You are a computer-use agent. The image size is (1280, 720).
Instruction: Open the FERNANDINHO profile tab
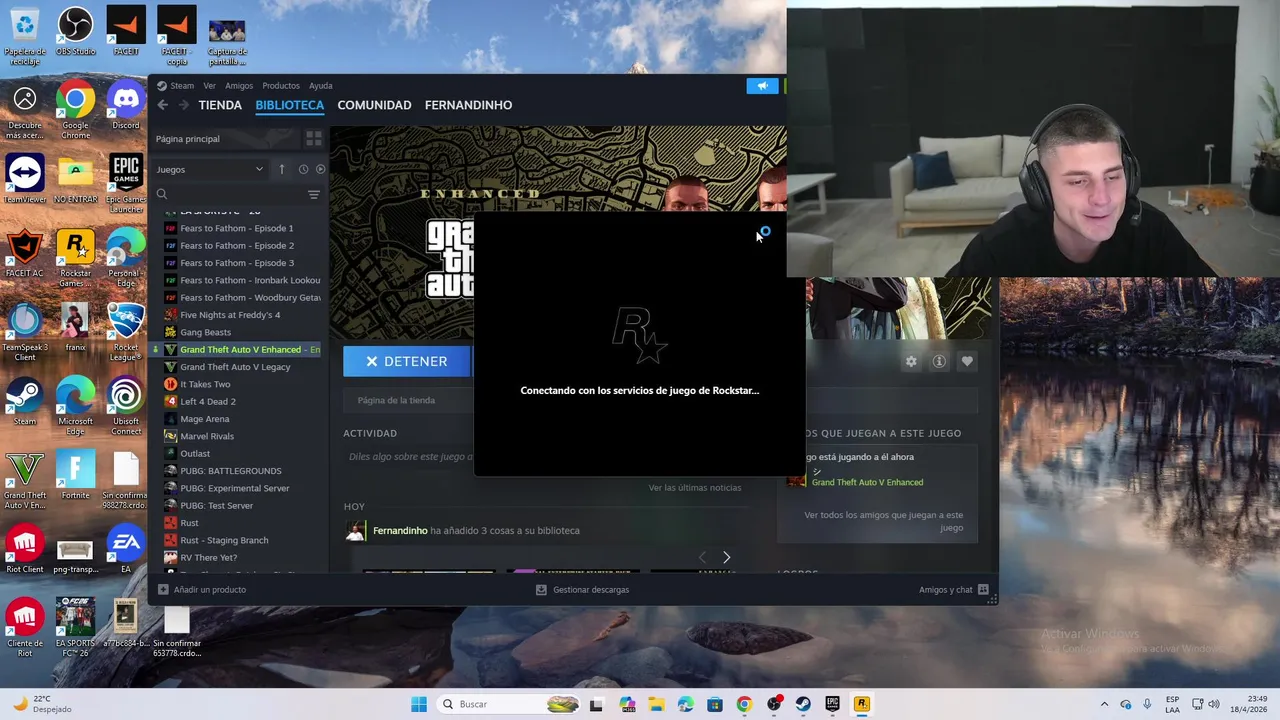pyautogui.click(x=468, y=105)
